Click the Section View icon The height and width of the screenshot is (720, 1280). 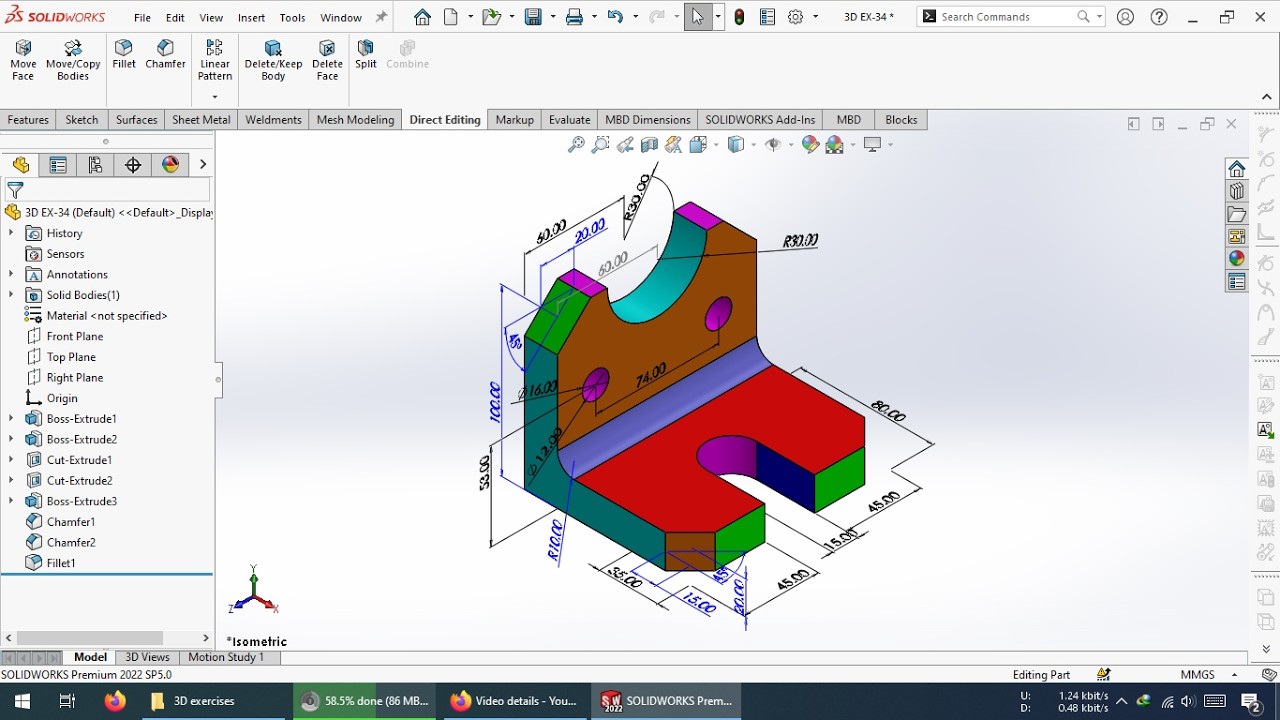coord(649,145)
